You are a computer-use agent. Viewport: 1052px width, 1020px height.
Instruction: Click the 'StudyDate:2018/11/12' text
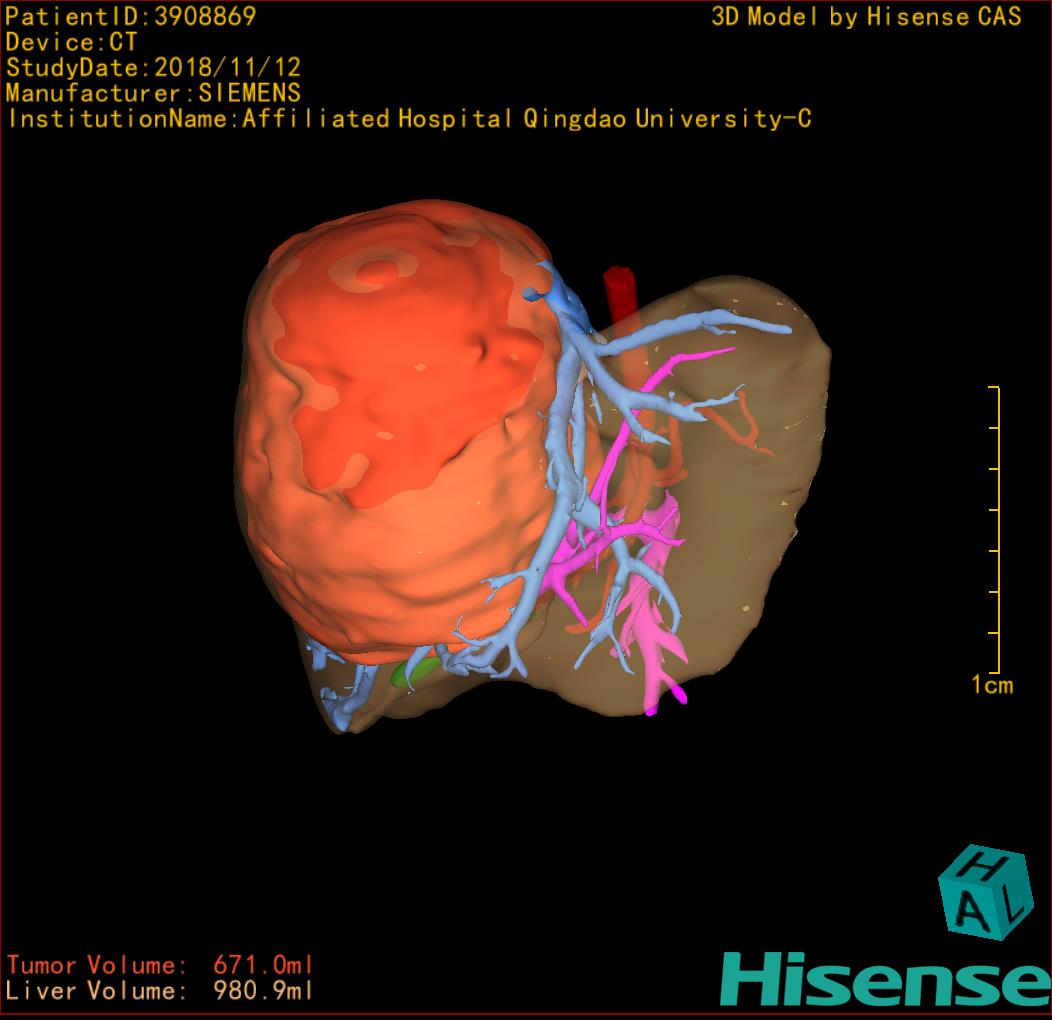click(154, 68)
